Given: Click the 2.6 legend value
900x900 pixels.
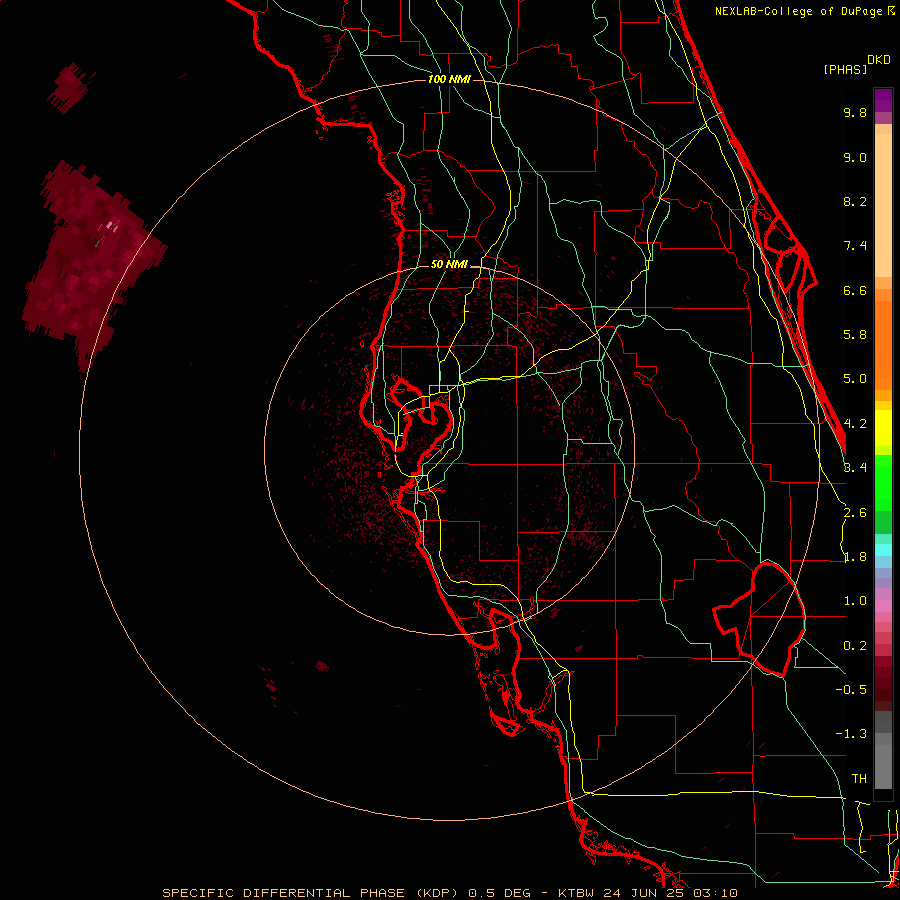Looking at the screenshot, I should click(855, 513).
